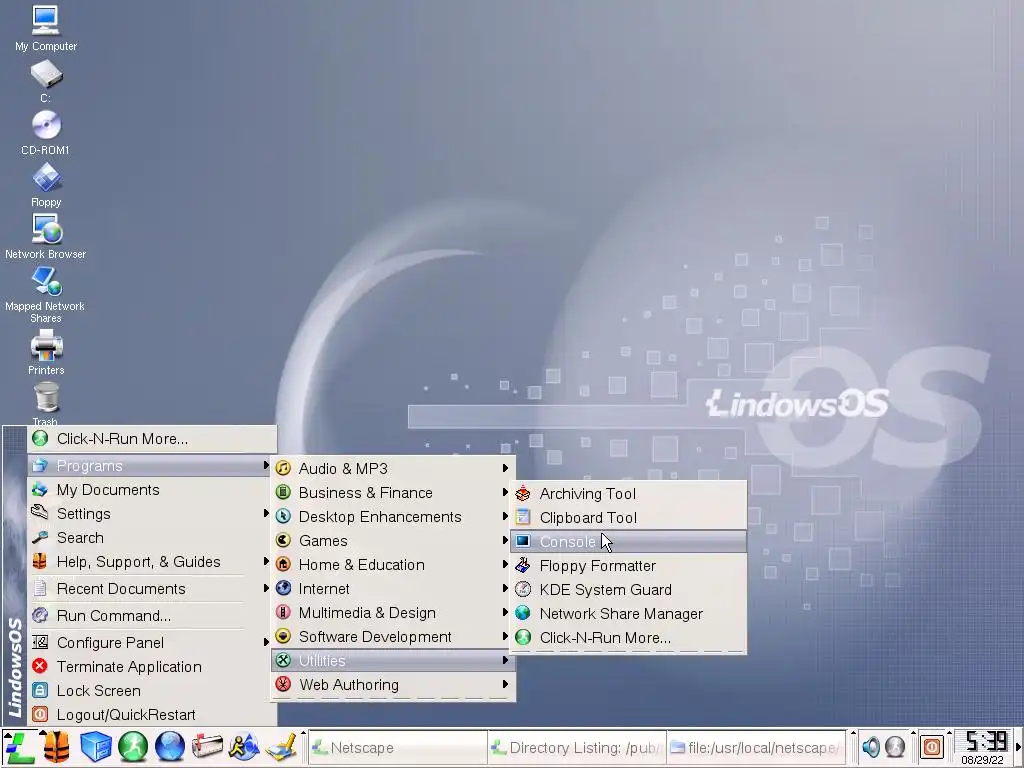Launch Floppy Formatter menu entry

629,566
